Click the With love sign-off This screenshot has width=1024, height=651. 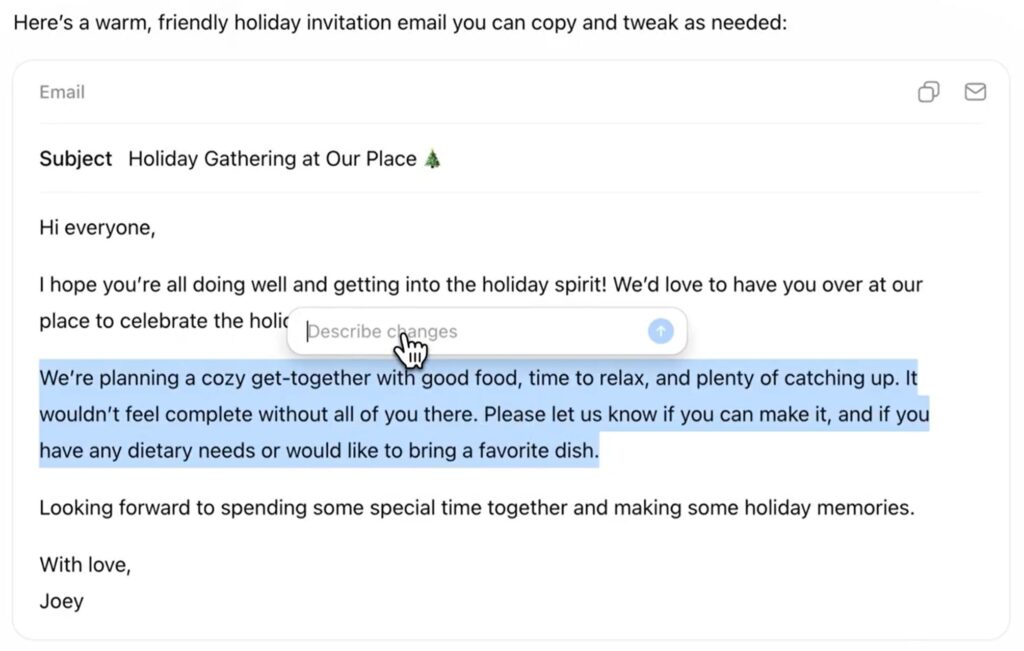(x=85, y=565)
